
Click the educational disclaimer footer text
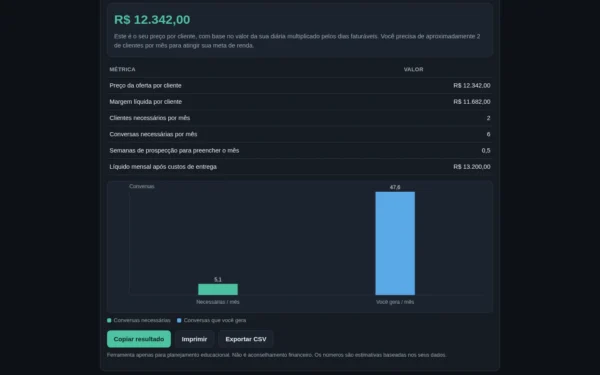pos(277,355)
